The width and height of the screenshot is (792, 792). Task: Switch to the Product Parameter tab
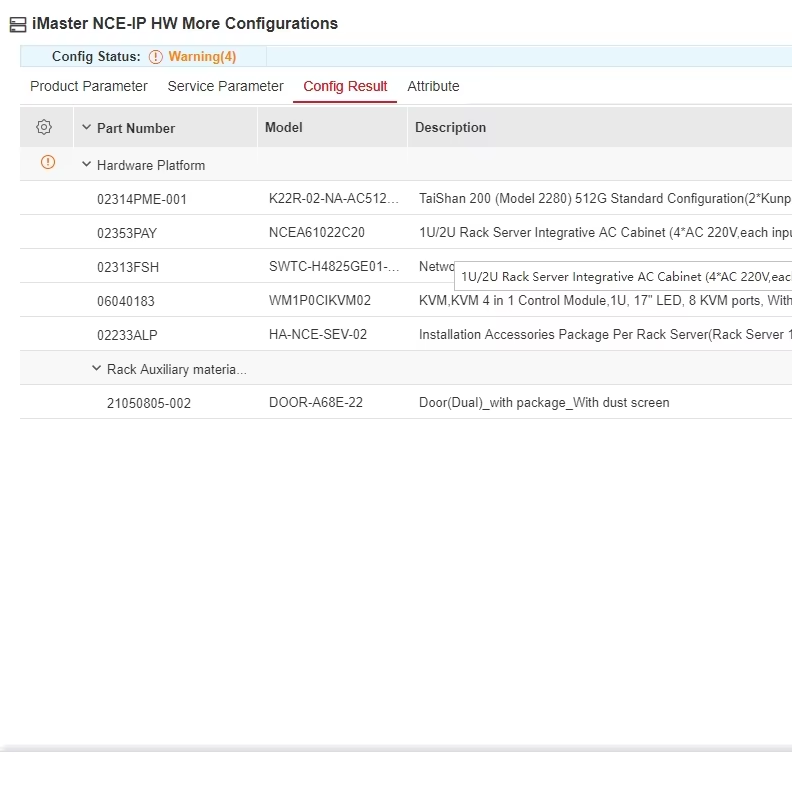(88, 86)
